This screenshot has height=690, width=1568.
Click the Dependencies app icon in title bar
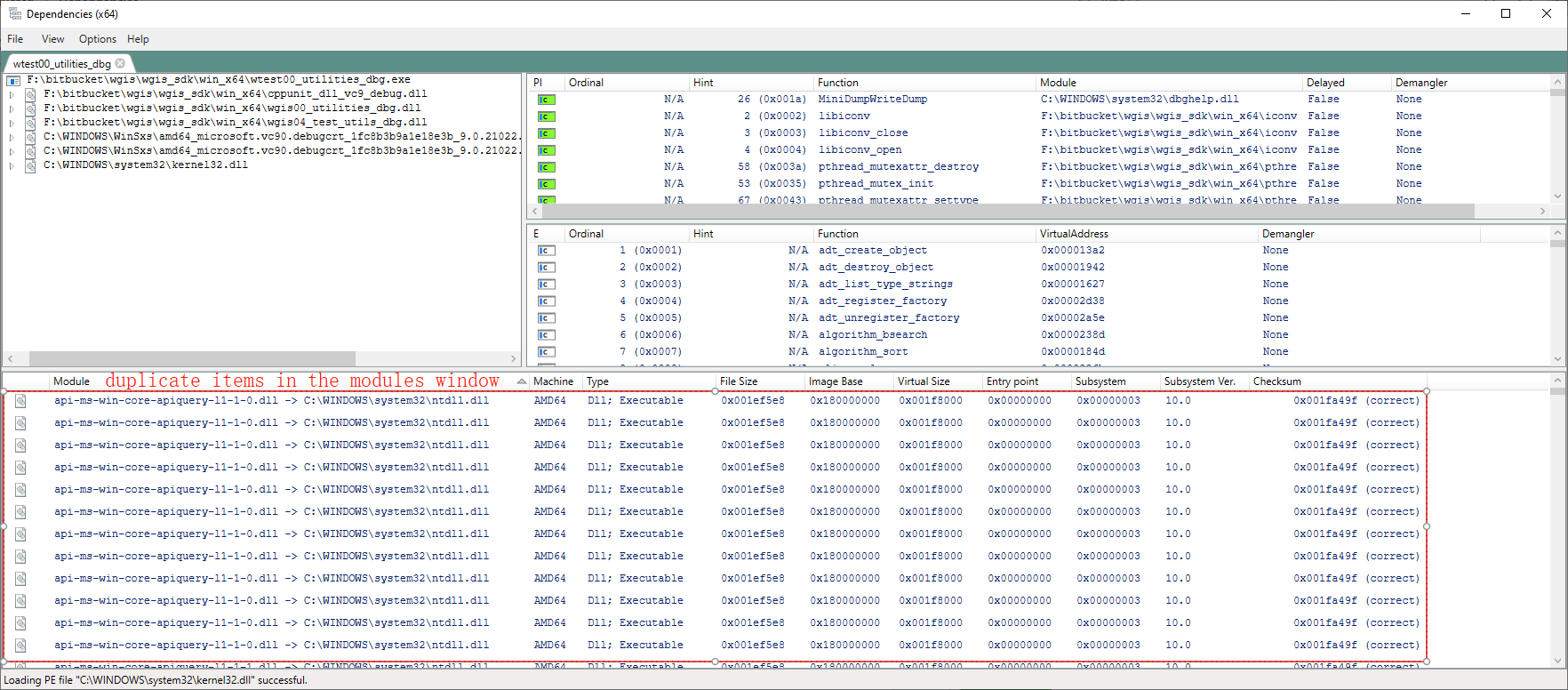(x=14, y=14)
